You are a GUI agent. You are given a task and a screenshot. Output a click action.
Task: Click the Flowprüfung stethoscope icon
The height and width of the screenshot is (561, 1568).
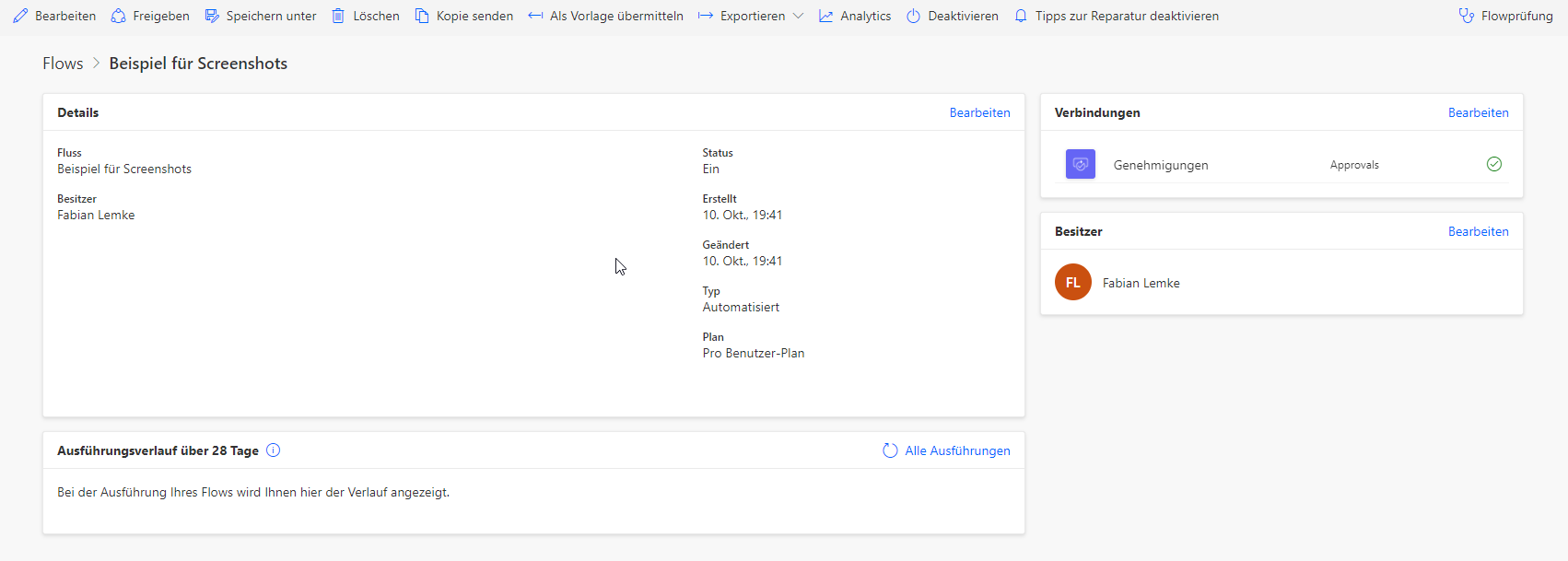click(1467, 16)
